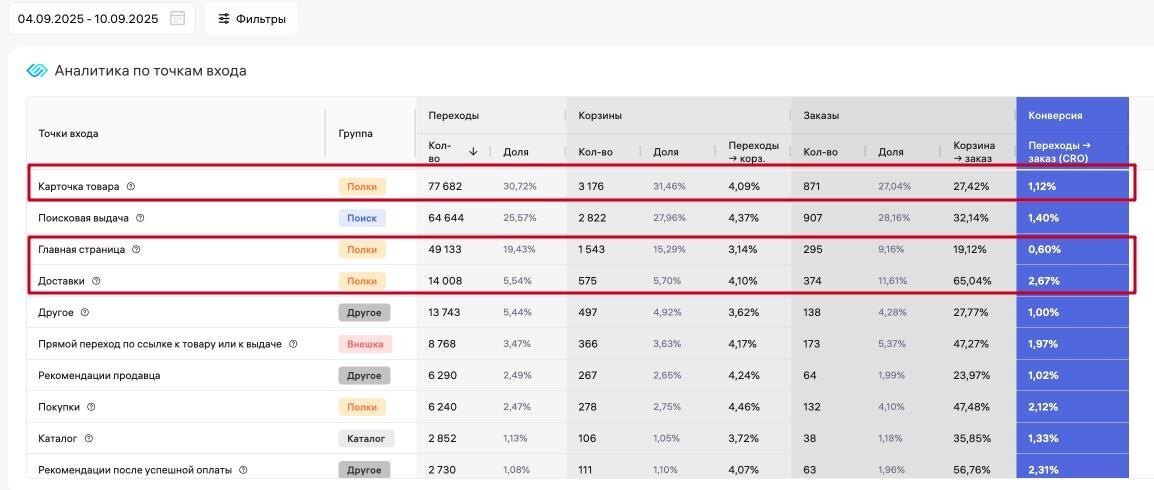This screenshot has height=490, width=1154.
Task: Click the sort arrow in Переходы Кол-во column
Action: tap(473, 151)
